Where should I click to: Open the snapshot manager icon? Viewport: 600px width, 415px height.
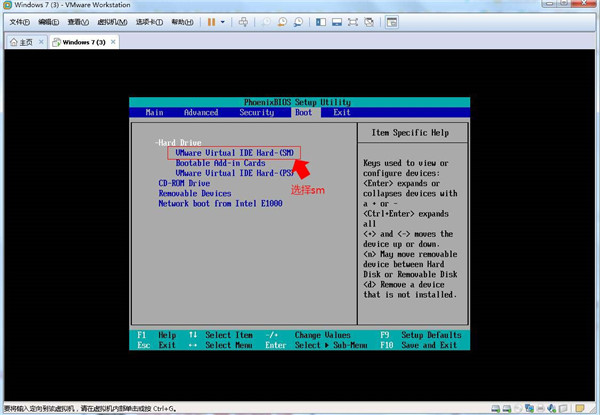tap(298, 22)
